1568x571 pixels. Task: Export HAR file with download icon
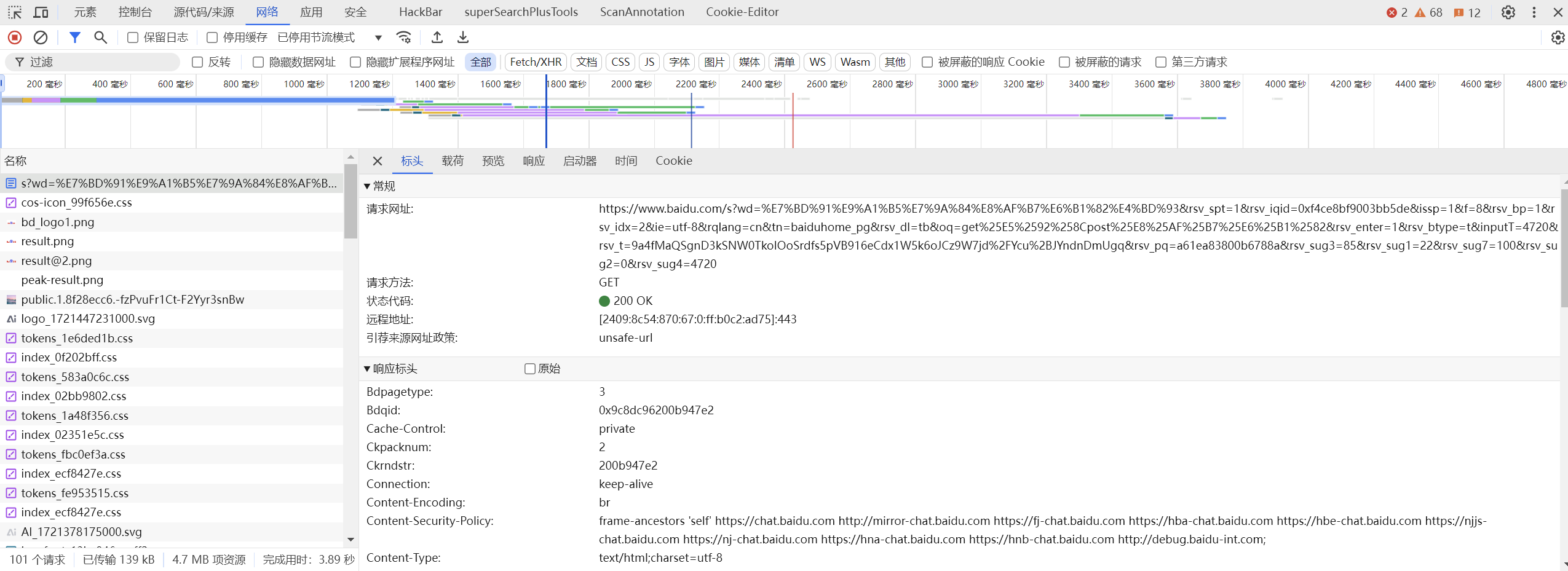click(463, 37)
